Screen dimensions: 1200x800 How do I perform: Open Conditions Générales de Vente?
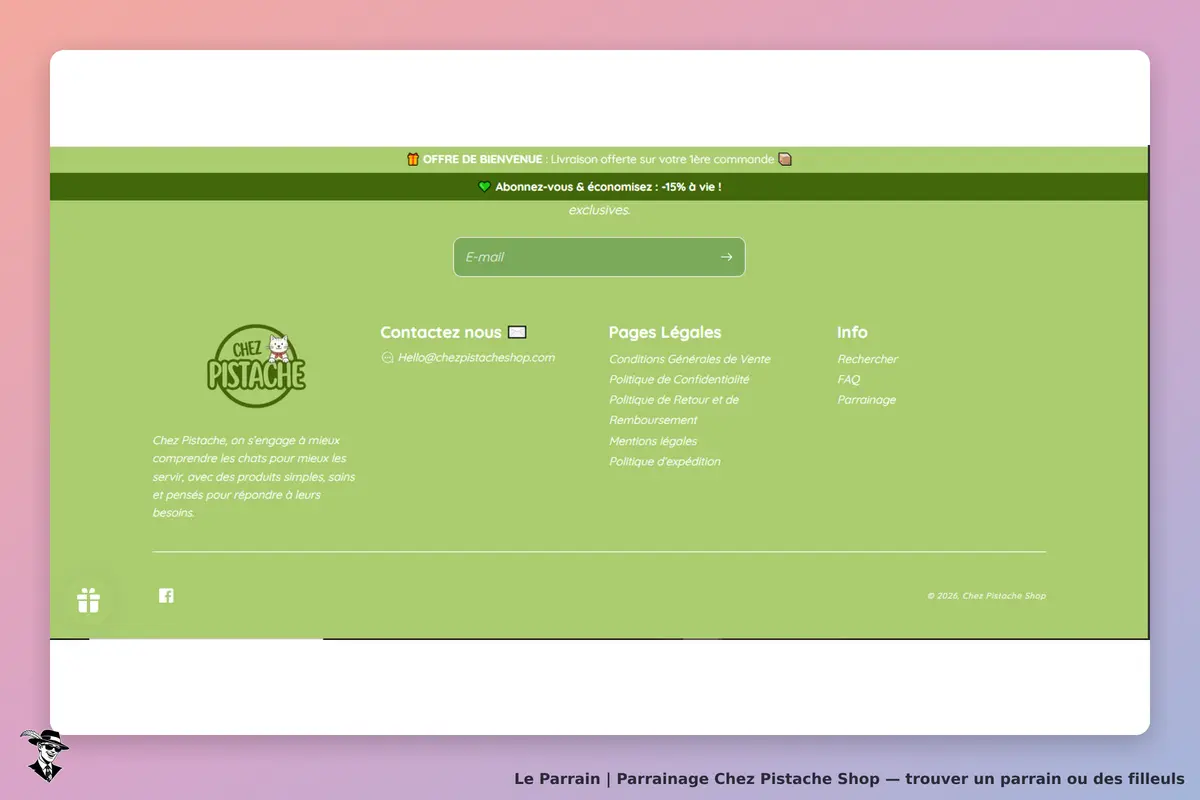coord(690,359)
